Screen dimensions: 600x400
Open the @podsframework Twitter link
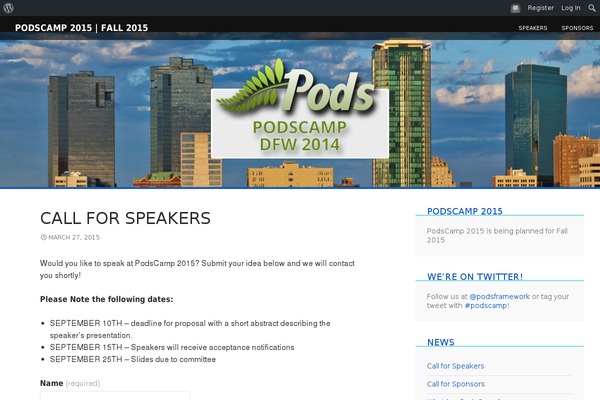click(x=499, y=297)
